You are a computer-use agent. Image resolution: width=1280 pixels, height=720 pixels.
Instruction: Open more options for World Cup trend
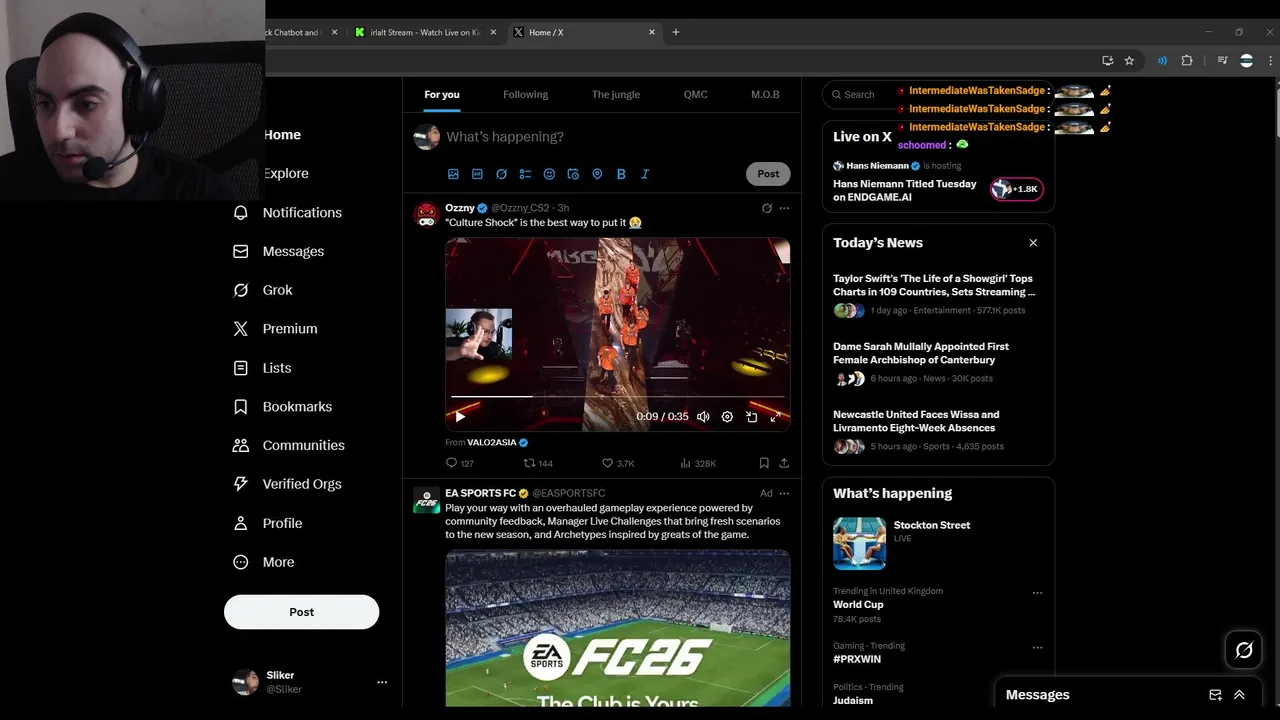[1037, 592]
